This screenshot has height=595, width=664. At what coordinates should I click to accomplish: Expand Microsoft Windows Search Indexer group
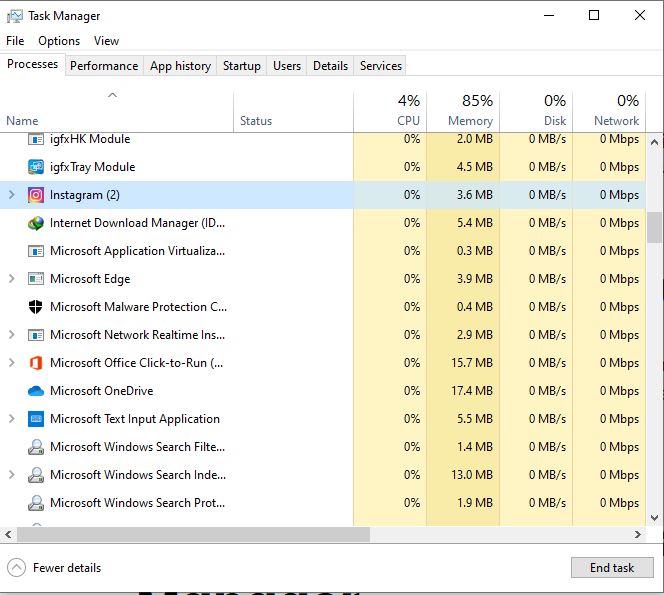pyautogui.click(x=11, y=475)
